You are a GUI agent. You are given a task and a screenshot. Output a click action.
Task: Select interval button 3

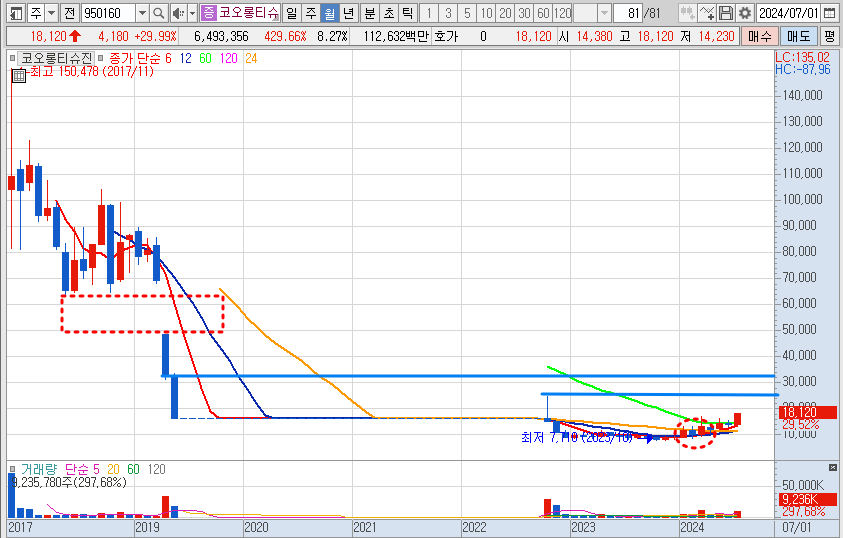click(x=448, y=13)
